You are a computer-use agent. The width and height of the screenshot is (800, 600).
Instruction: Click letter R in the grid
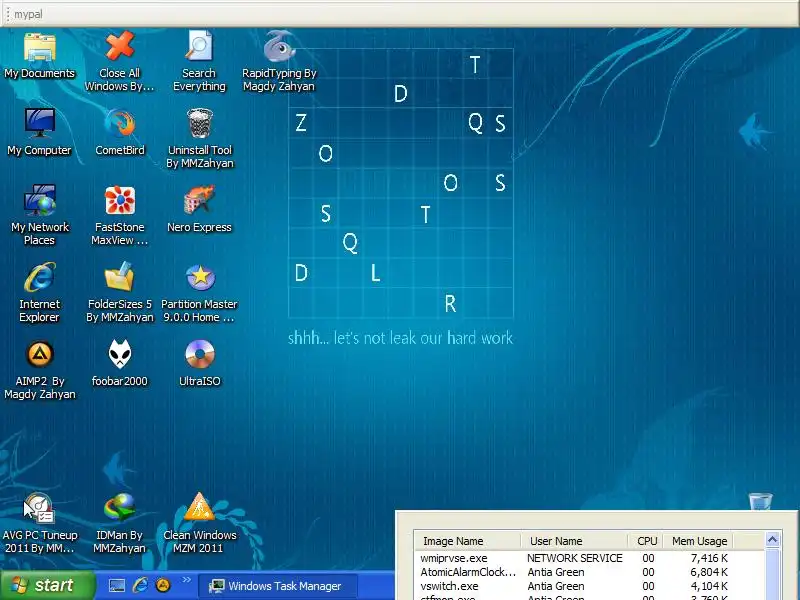(x=450, y=304)
